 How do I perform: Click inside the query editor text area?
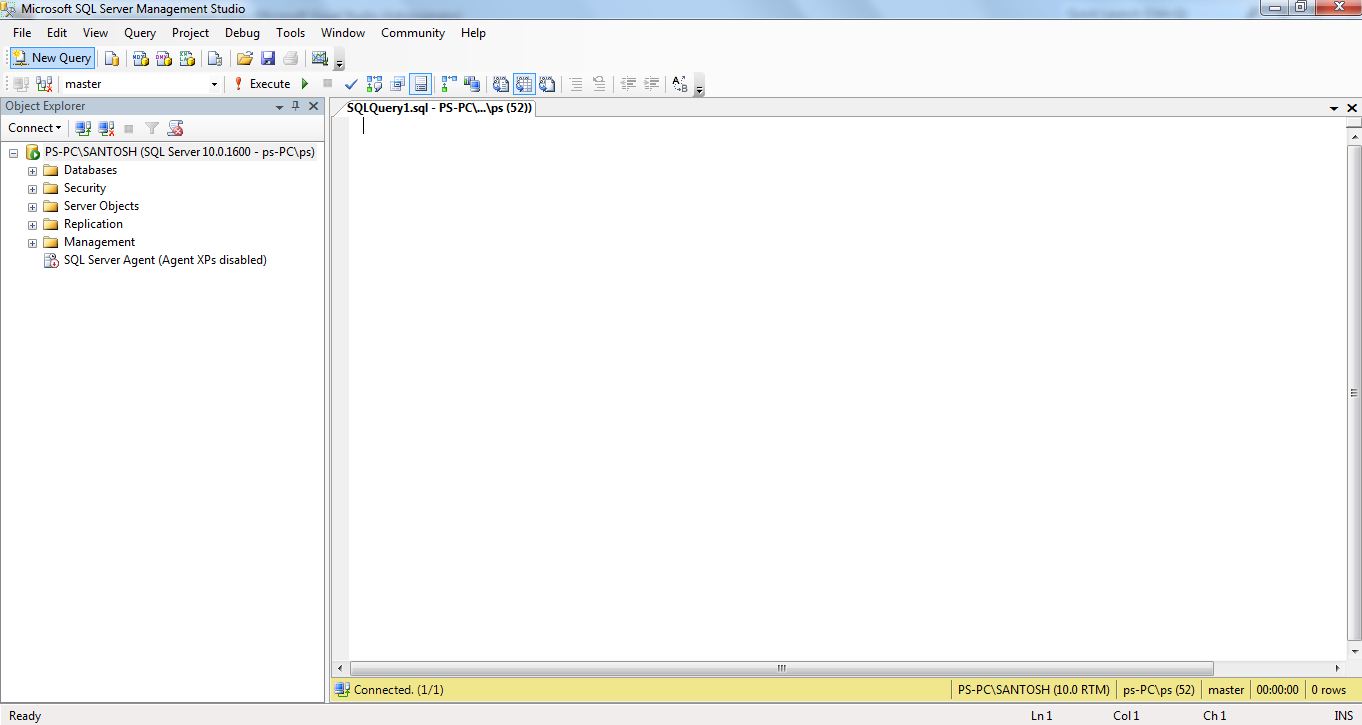[847, 388]
